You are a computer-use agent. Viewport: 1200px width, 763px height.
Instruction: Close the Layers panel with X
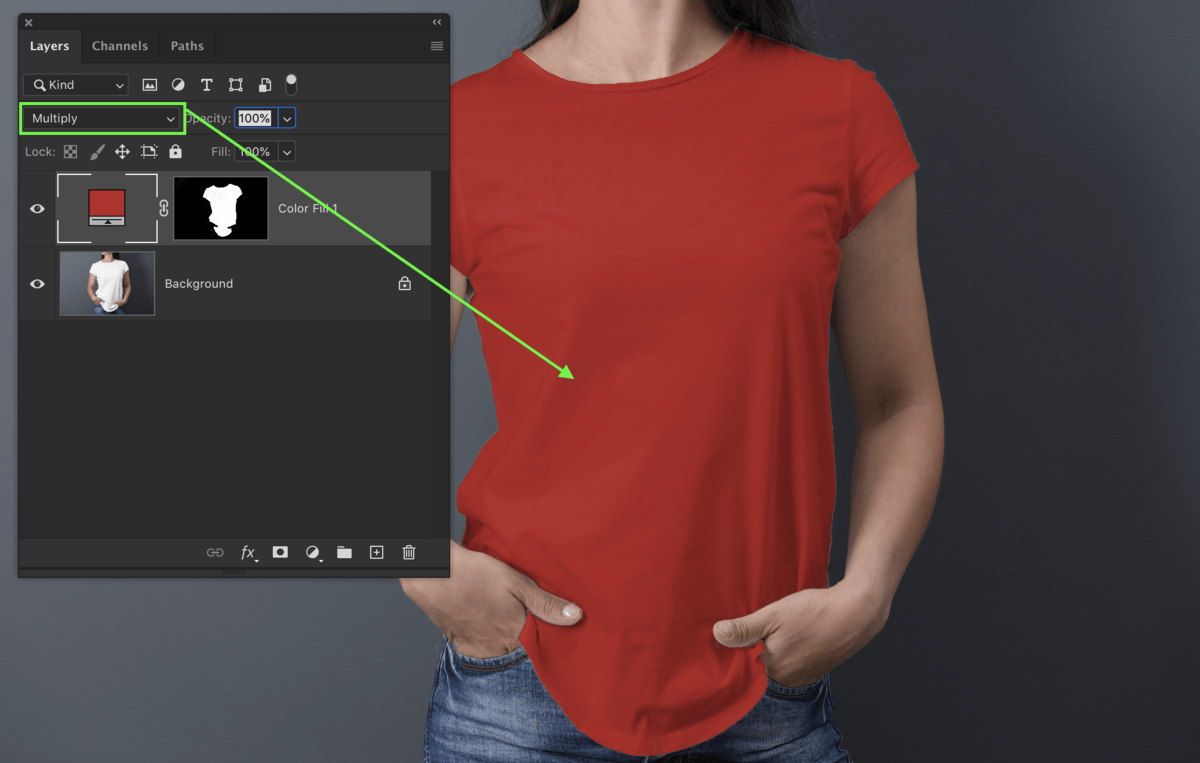pos(28,22)
